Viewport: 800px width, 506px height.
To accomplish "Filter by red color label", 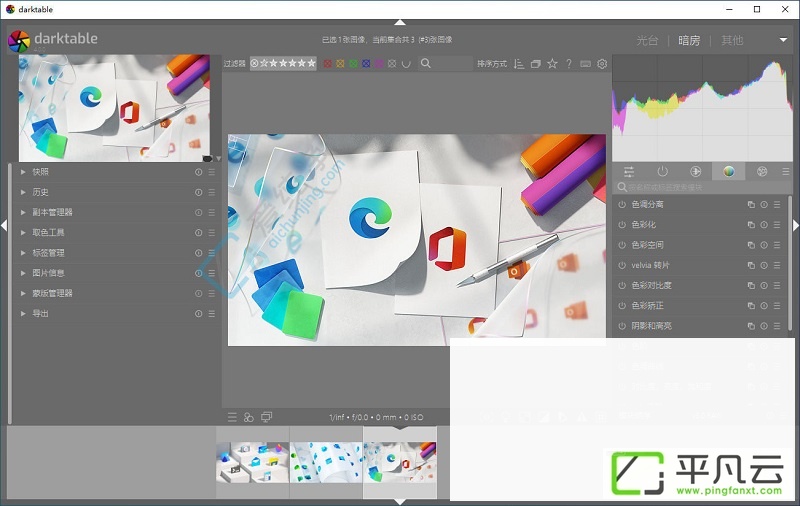I will tap(328, 64).
